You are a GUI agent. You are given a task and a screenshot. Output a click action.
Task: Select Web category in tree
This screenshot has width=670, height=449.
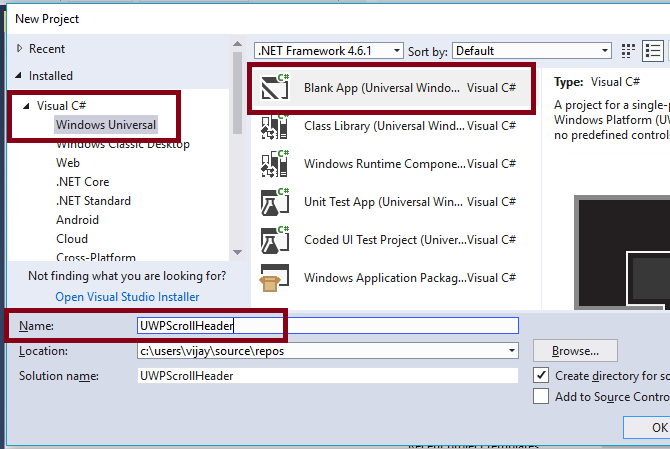point(68,163)
